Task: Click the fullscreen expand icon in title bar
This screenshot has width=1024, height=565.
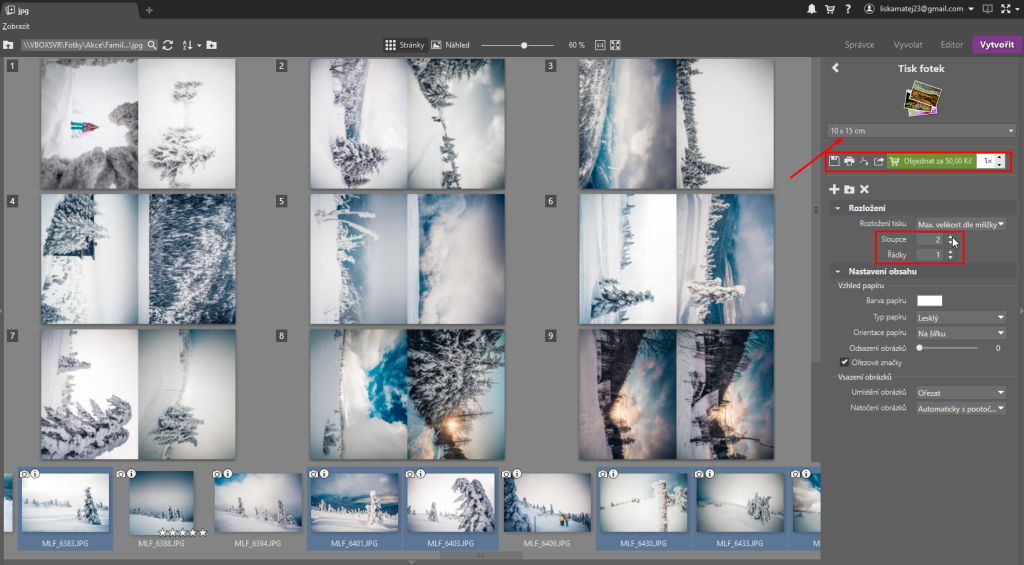Action: coord(1006,9)
